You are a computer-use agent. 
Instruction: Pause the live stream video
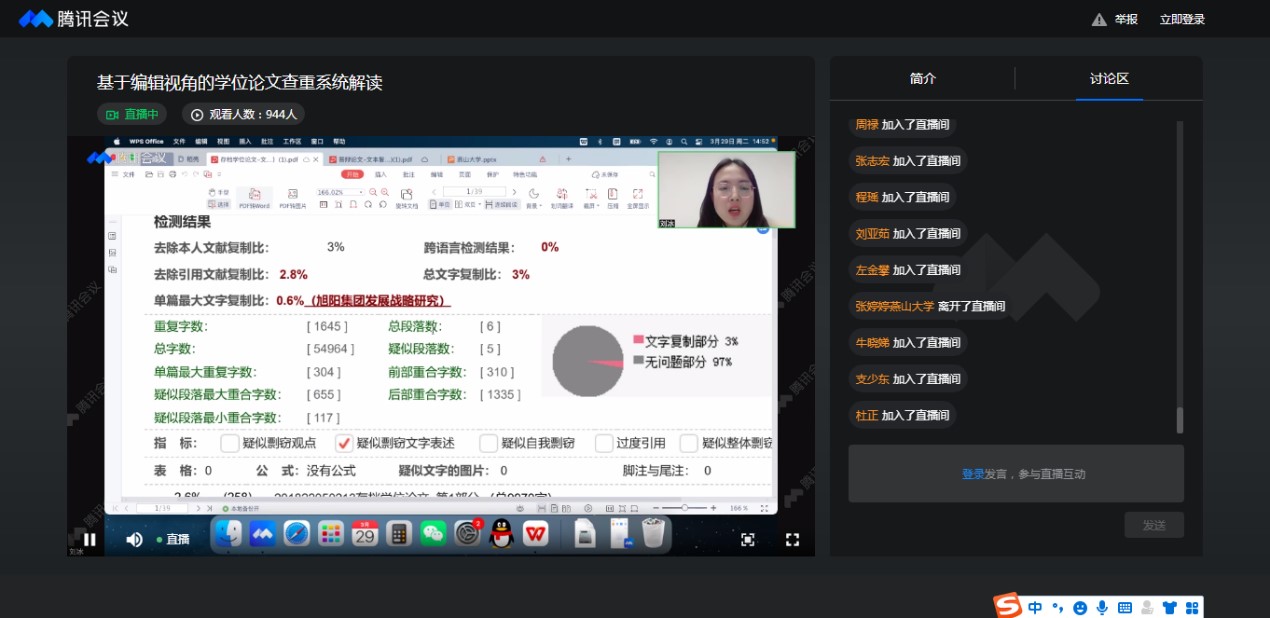click(90, 540)
